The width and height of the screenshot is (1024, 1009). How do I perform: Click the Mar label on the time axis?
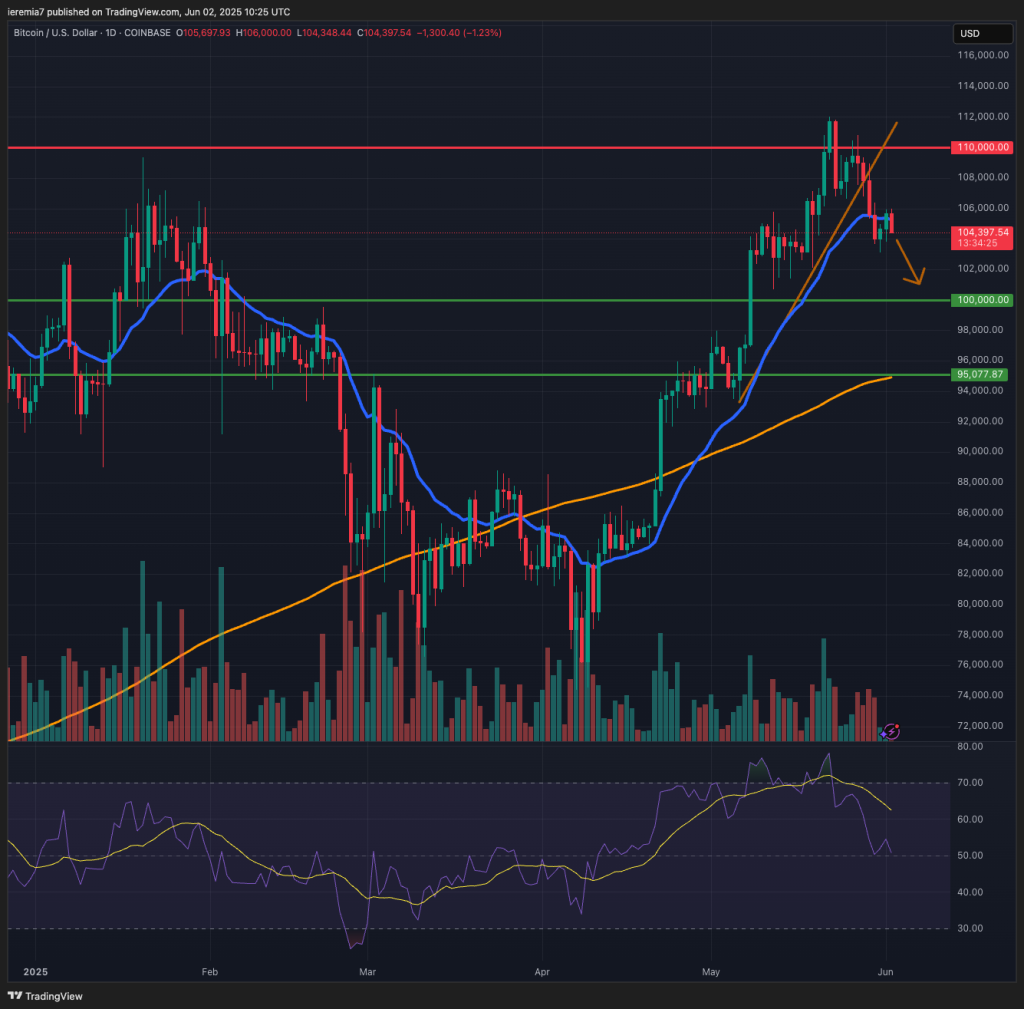368,972
